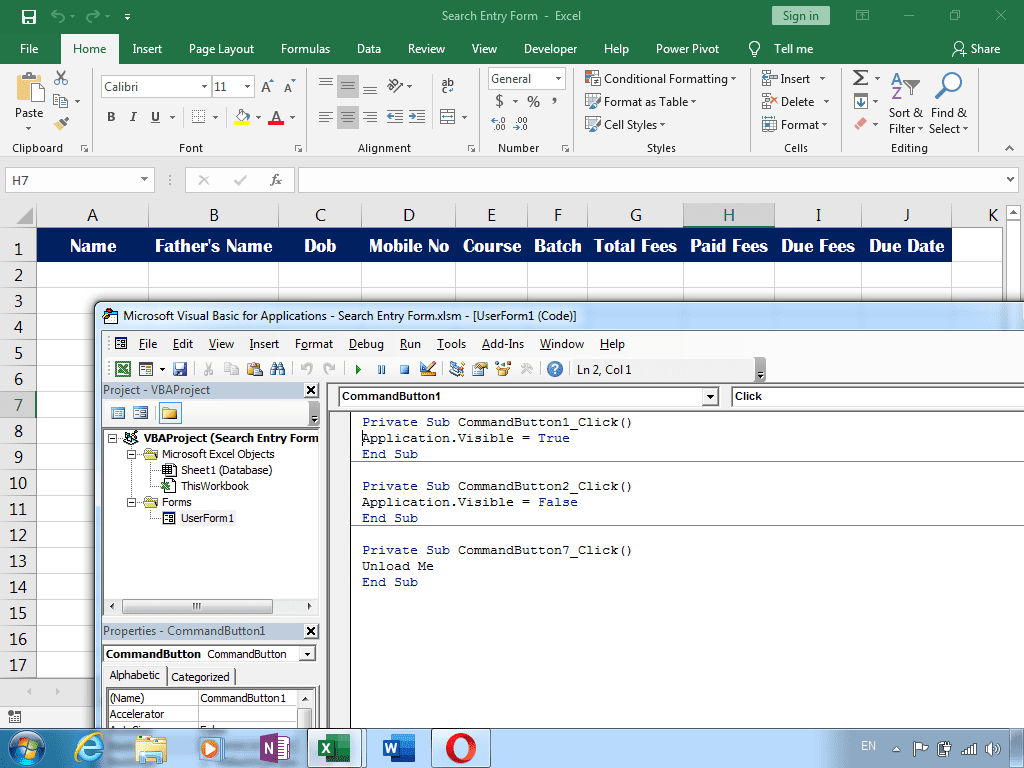Click the AutoSum sigma icon
This screenshot has width=1024, height=768.
pyautogui.click(x=861, y=78)
